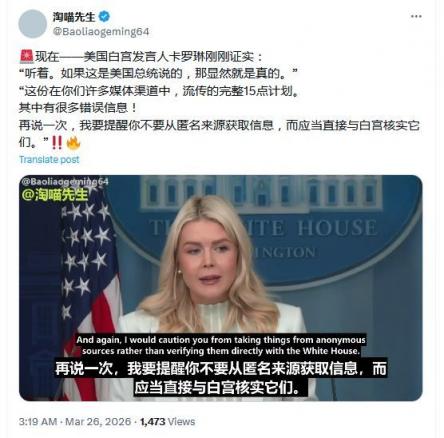Click the first line of post text
The image size is (444, 438).
click(141, 57)
